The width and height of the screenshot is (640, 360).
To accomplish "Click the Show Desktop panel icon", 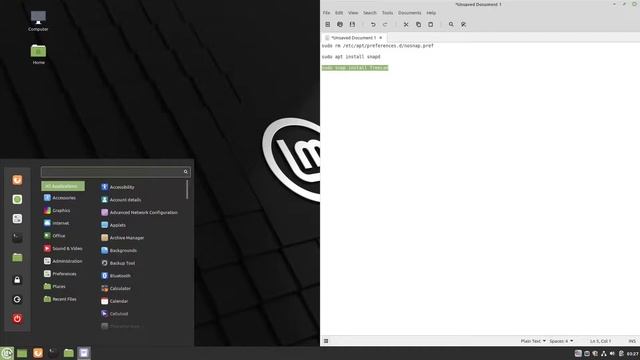I will click(x=22, y=353).
